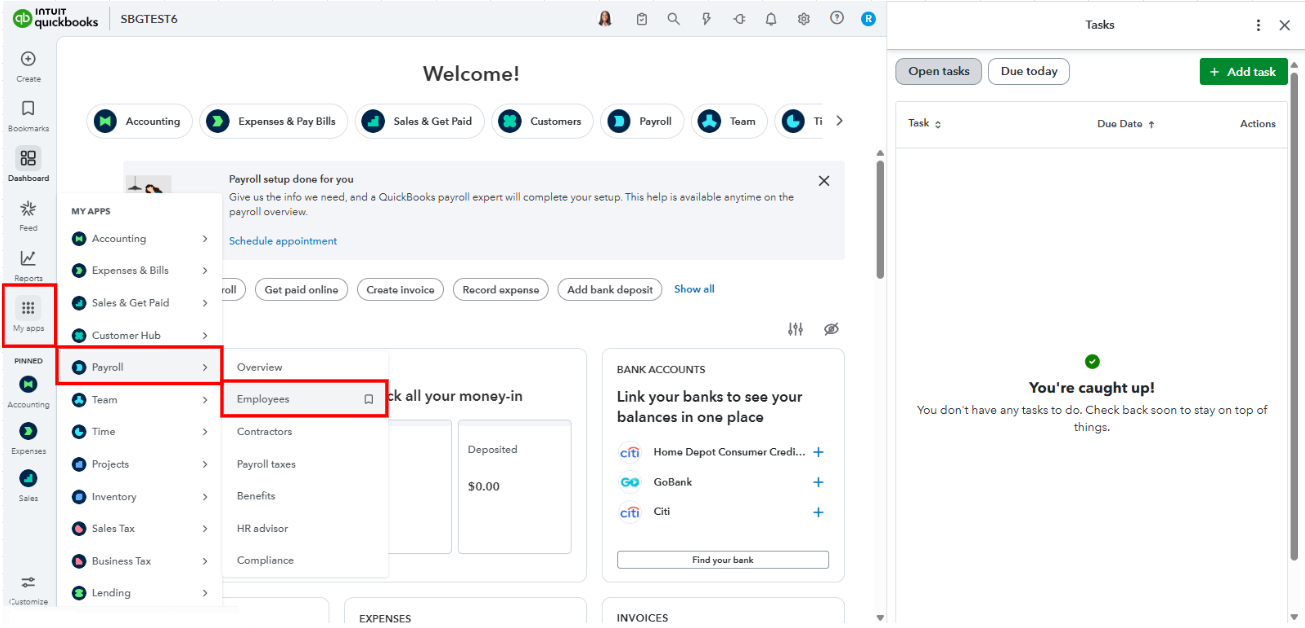The width and height of the screenshot is (1305, 628).
Task: Show more app chips with arrow
Action: pos(839,121)
